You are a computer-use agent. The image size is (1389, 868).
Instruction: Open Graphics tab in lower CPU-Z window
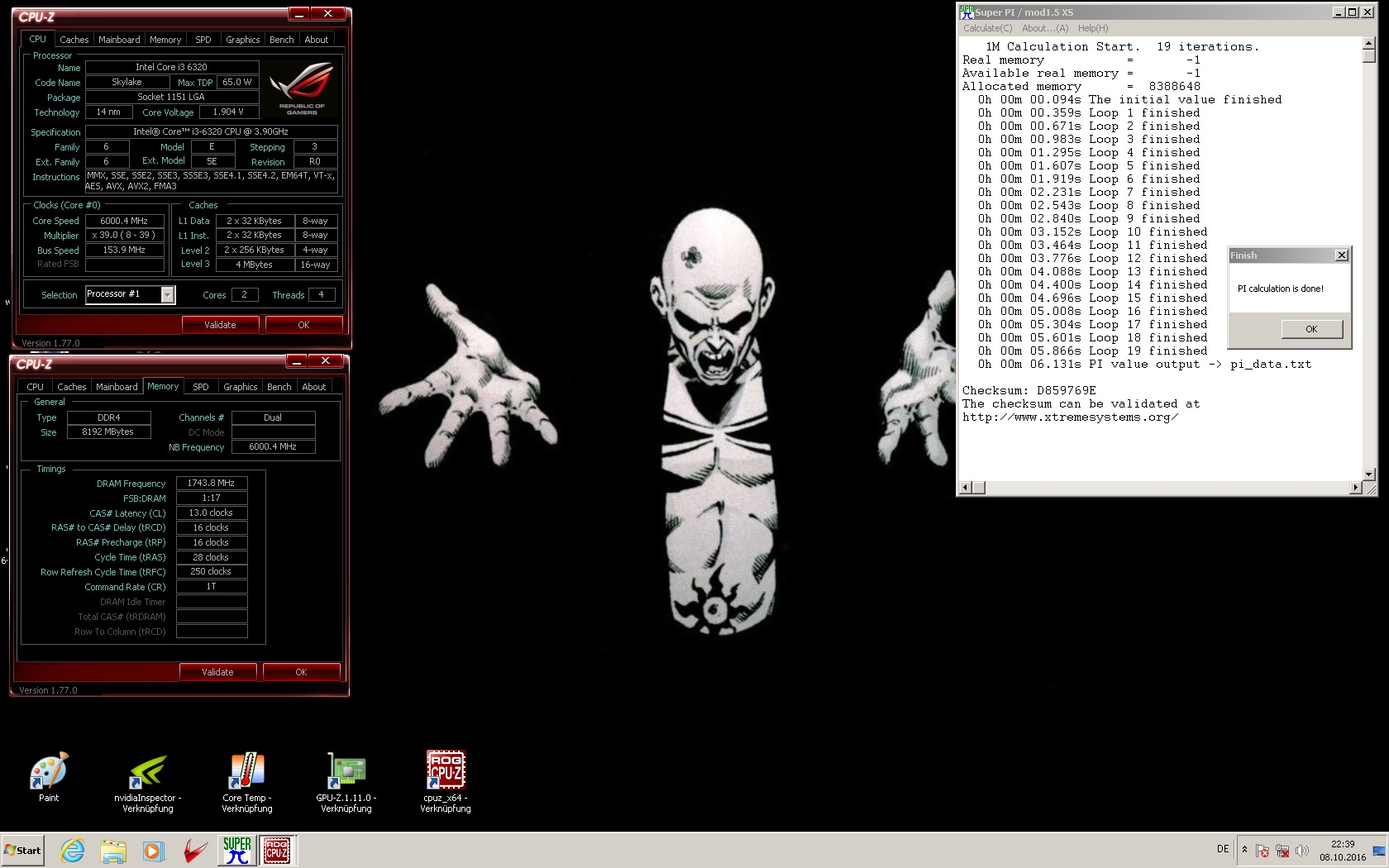[x=241, y=387]
